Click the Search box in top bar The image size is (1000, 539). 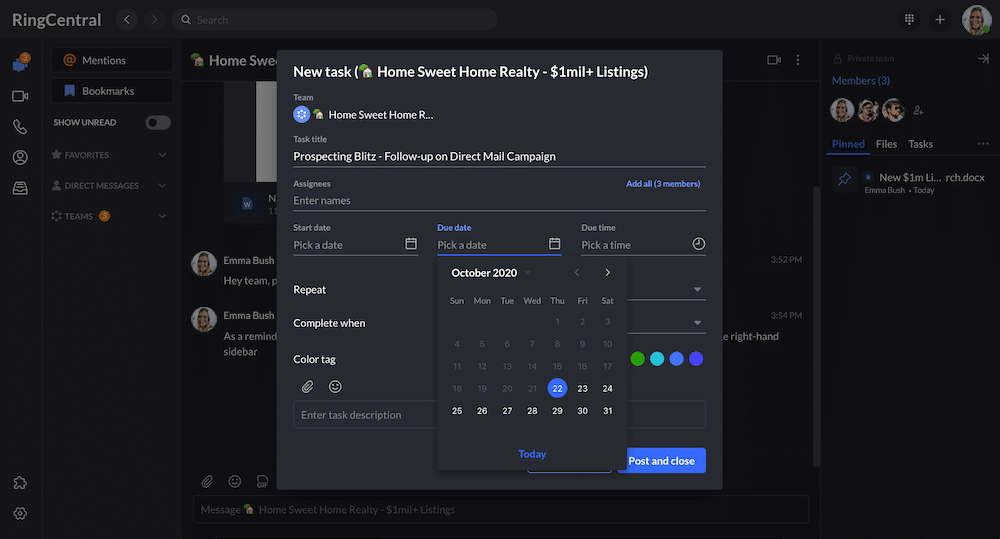[x=334, y=20]
